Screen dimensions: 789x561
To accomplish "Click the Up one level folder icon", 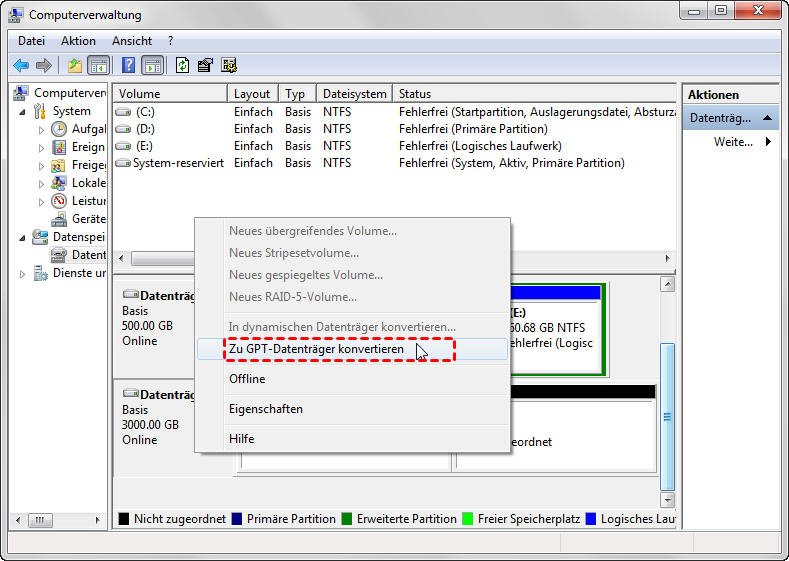I will 74,65.
